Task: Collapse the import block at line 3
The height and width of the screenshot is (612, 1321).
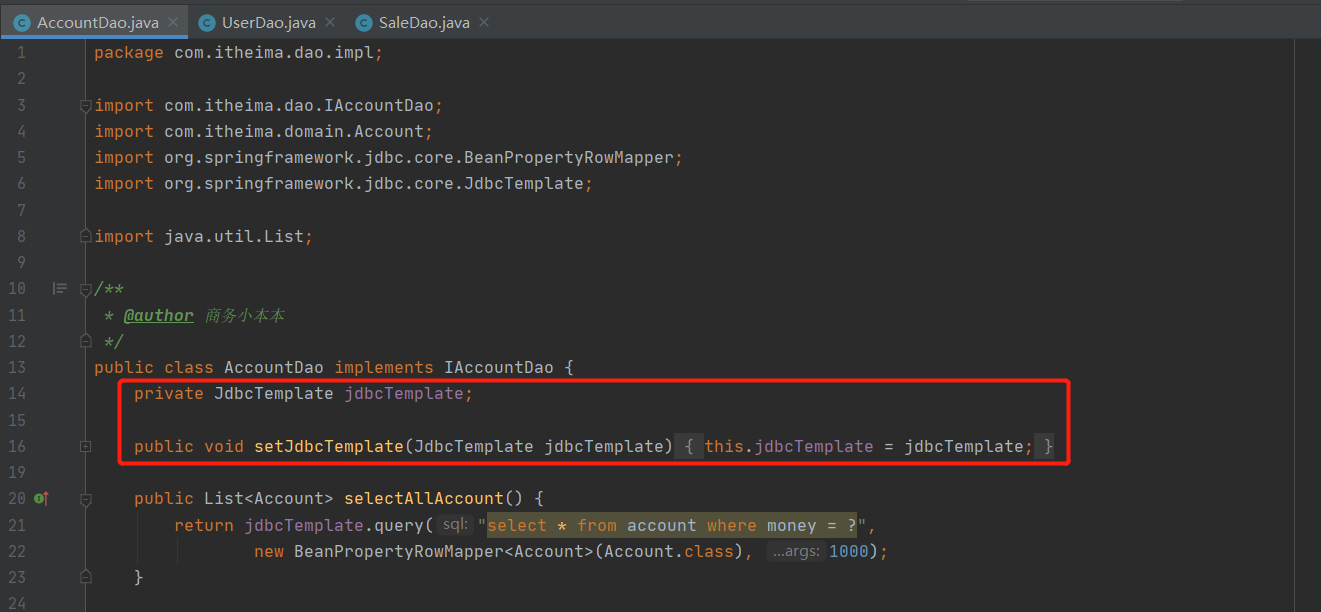Action: (x=86, y=105)
